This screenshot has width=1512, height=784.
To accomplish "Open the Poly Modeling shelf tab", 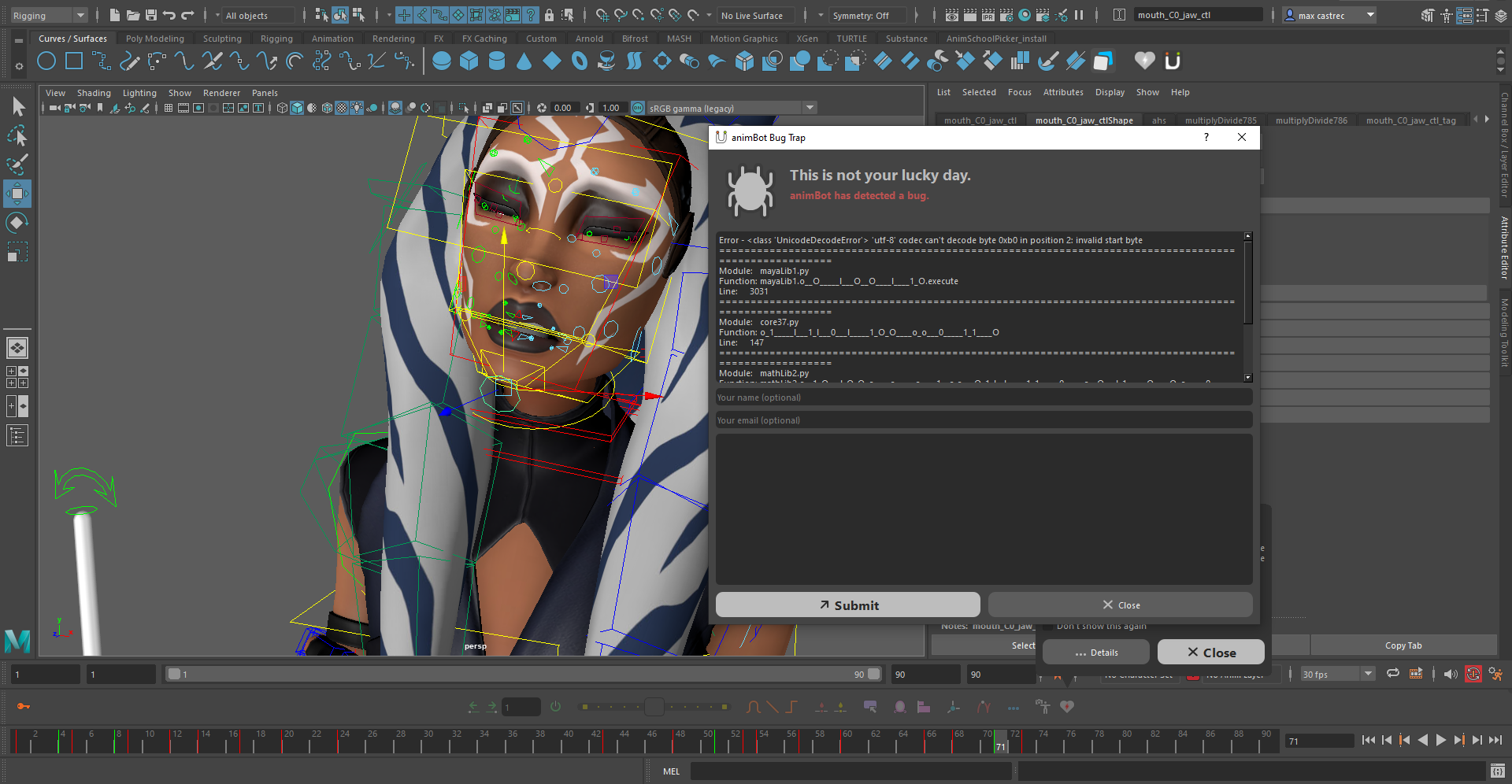I will pos(155,39).
